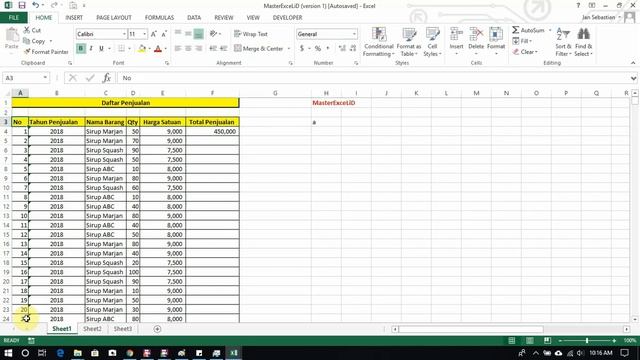Click the zoom slider handle
The height and width of the screenshot is (360, 640).
(587, 340)
